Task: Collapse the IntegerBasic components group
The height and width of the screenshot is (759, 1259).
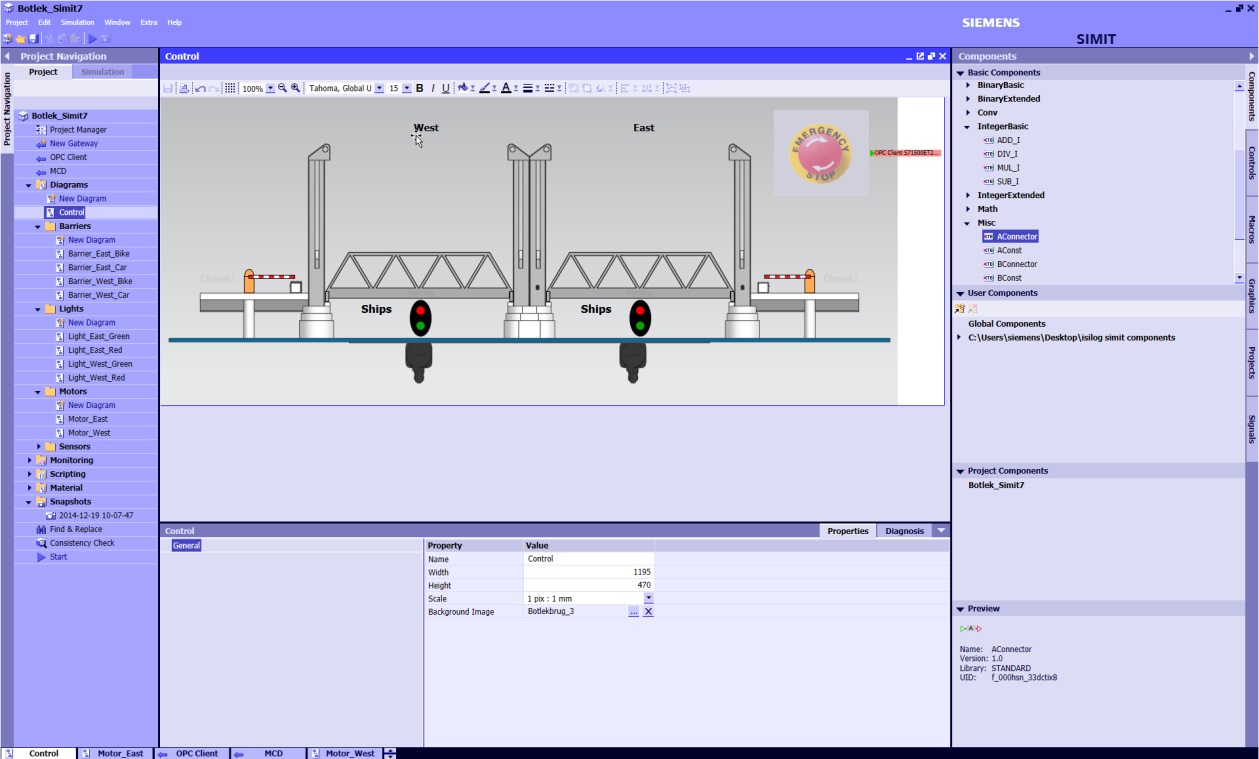Action: pyautogui.click(x=967, y=127)
